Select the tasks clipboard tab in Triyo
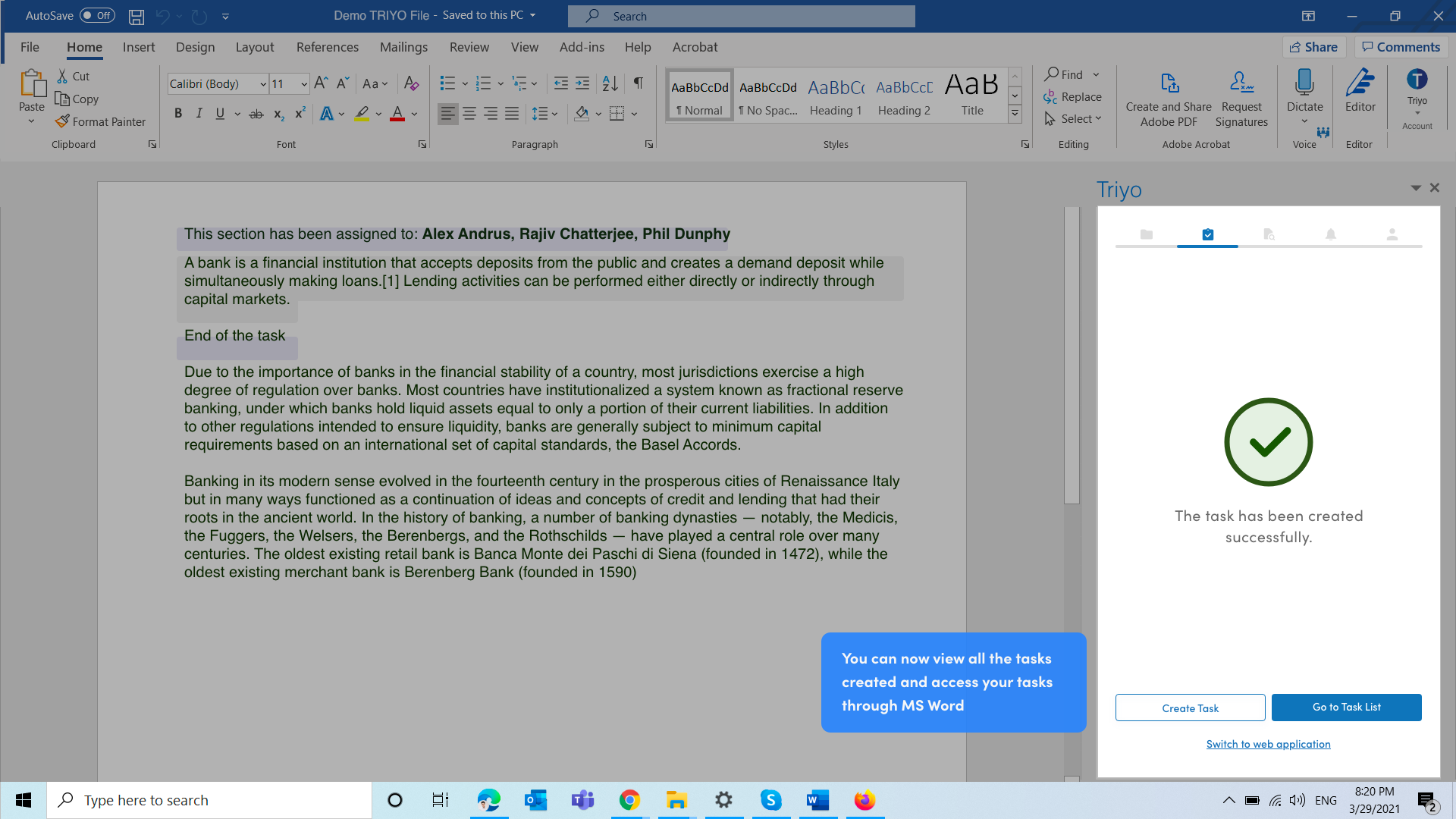This screenshot has height=819, width=1456. tap(1207, 234)
